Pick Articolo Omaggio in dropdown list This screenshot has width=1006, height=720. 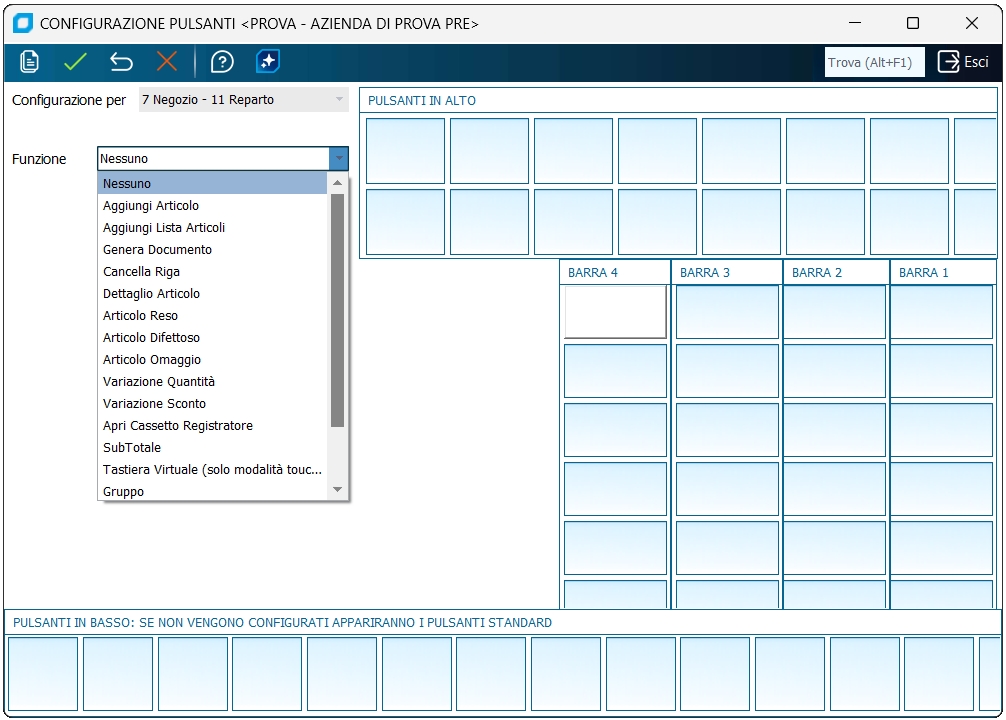[x=152, y=360]
